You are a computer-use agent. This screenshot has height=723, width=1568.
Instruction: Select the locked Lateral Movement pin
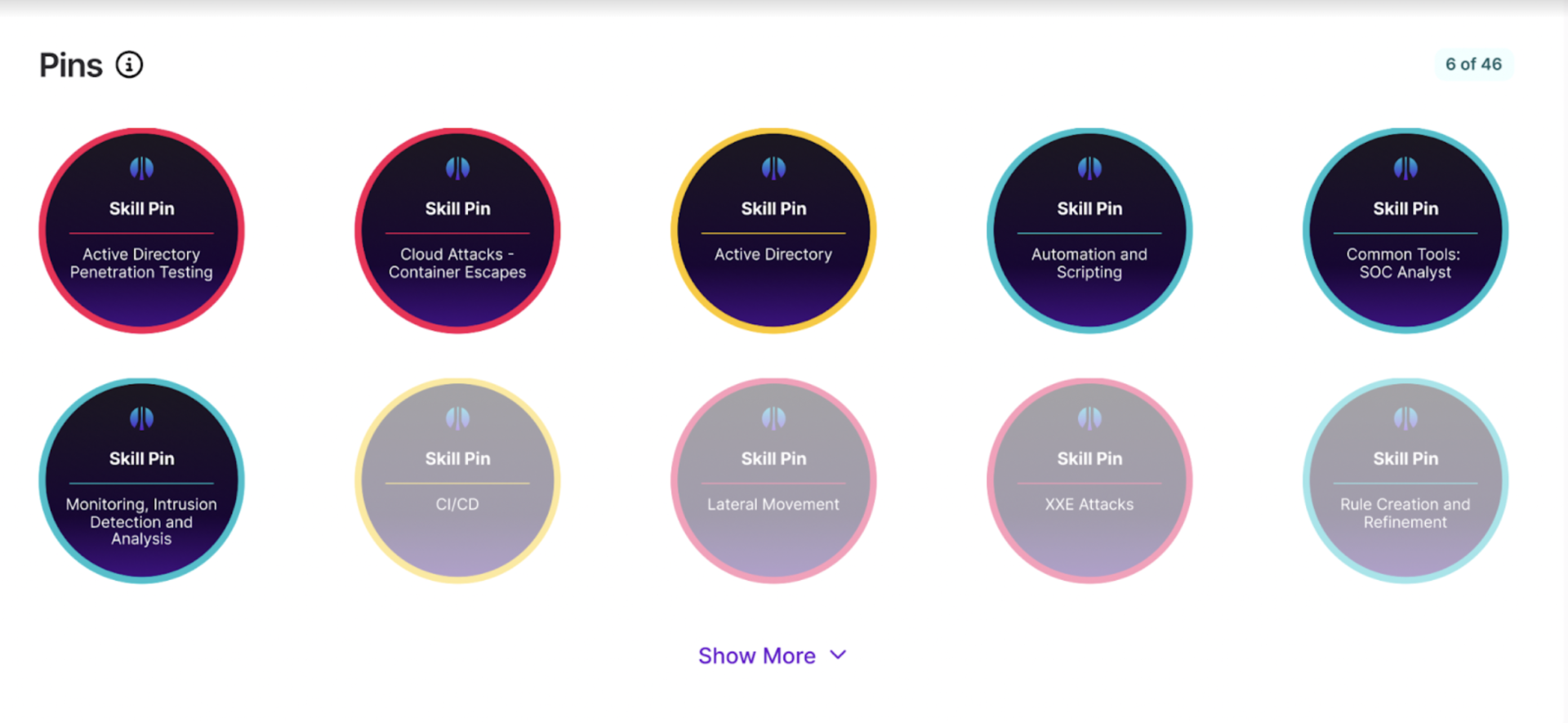[773, 481]
